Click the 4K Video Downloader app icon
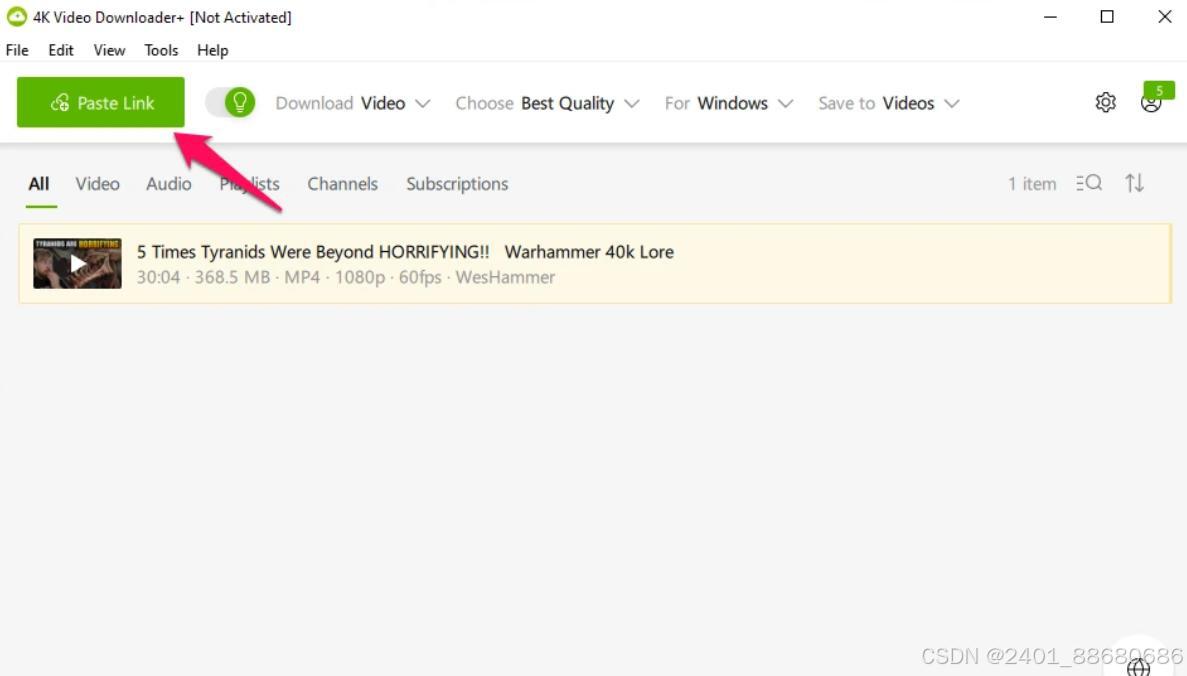This screenshot has height=676, width=1187. (17, 17)
